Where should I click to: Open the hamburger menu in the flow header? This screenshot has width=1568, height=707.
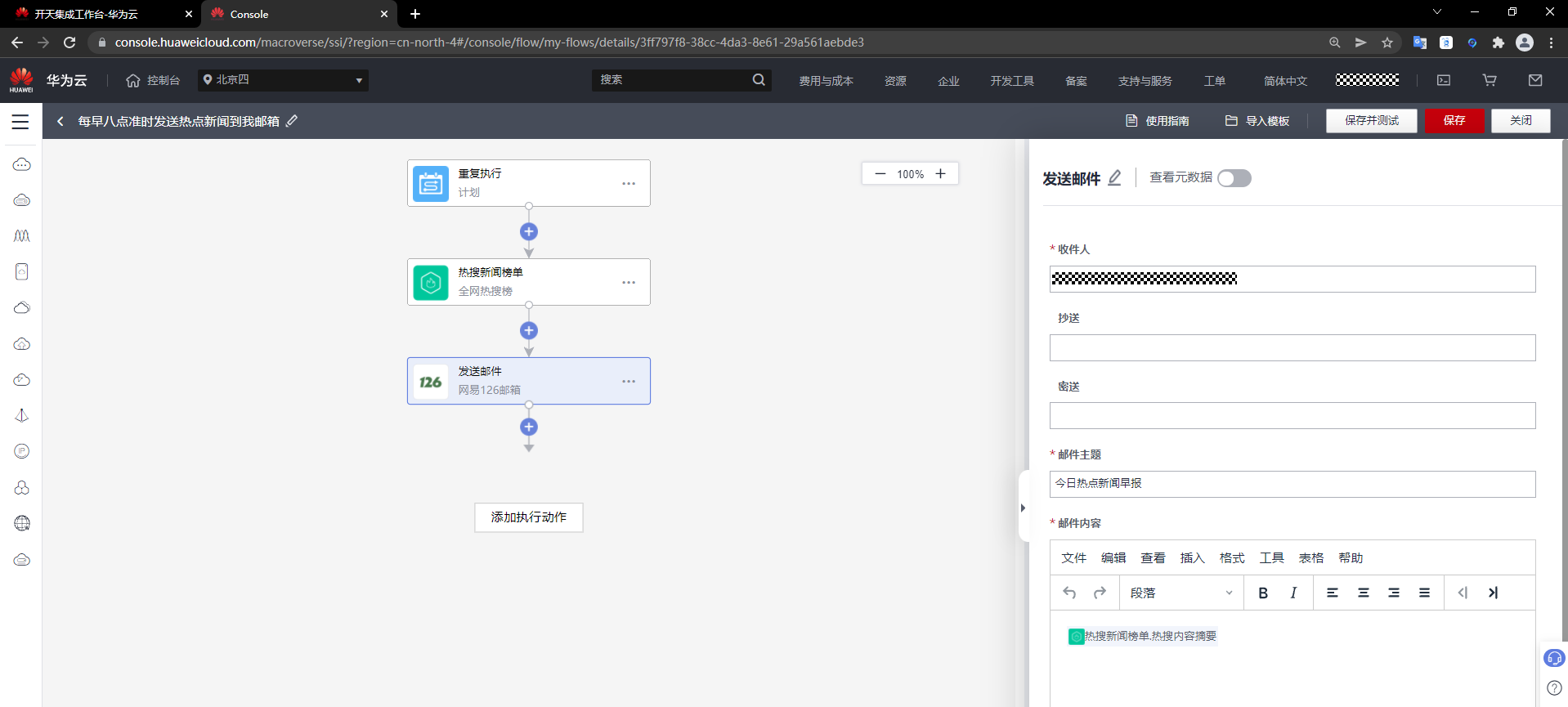coord(20,122)
